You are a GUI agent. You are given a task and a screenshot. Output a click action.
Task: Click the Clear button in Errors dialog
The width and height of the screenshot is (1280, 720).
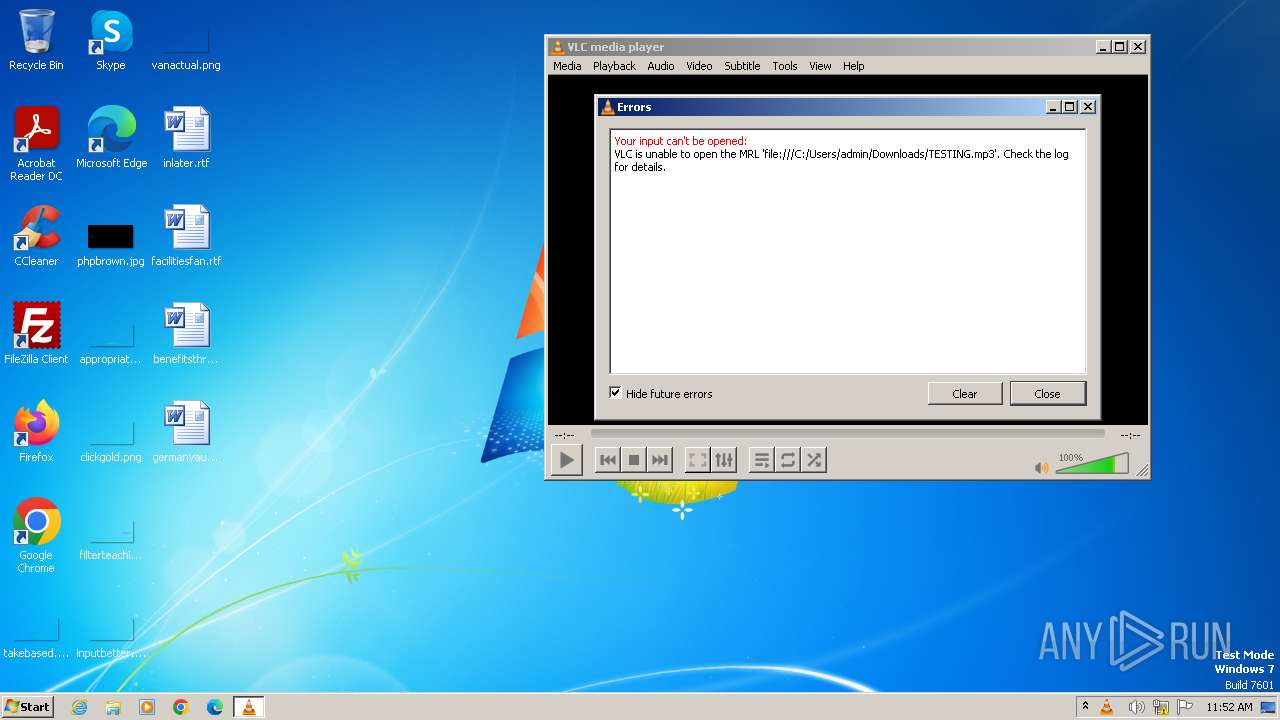965,394
